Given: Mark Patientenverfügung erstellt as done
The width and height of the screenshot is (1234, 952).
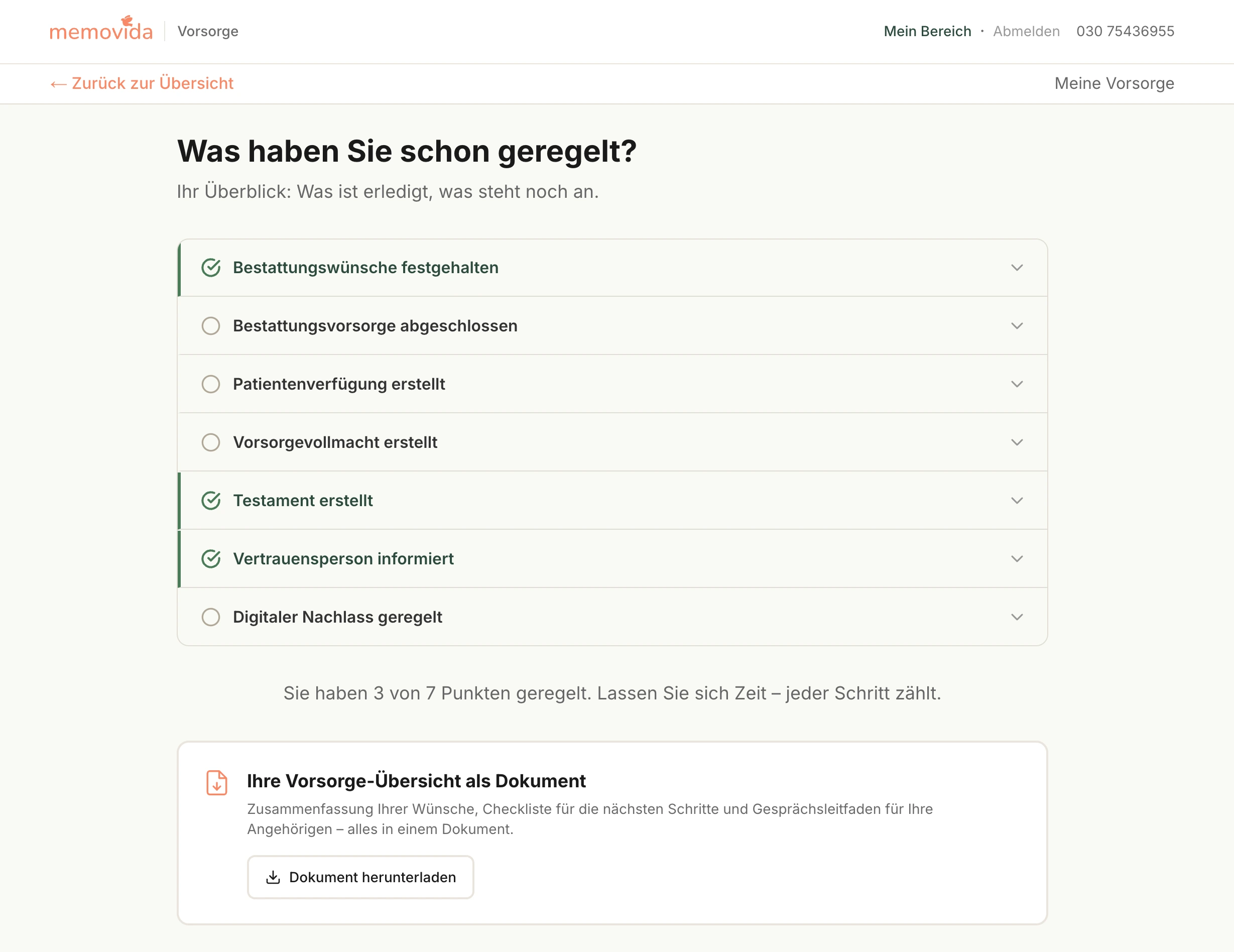Looking at the screenshot, I should pyautogui.click(x=211, y=384).
